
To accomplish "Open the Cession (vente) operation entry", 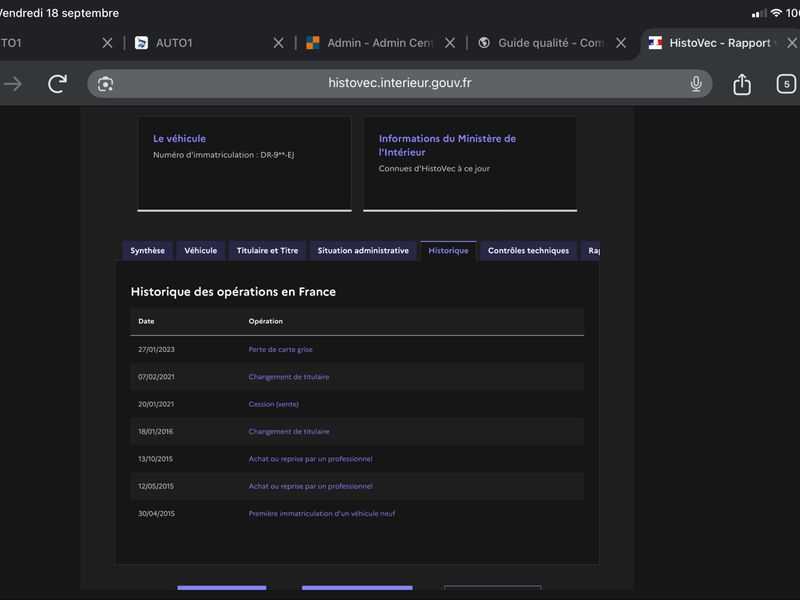I will click(x=273, y=404).
